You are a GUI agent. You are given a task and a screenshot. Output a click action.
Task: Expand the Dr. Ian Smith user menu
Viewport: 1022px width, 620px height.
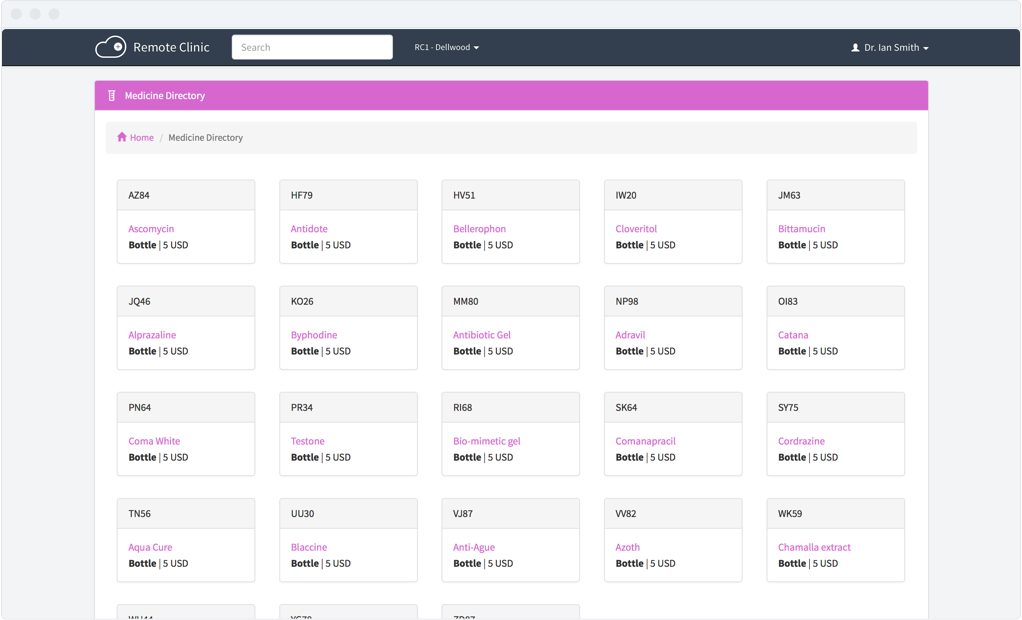(x=895, y=48)
